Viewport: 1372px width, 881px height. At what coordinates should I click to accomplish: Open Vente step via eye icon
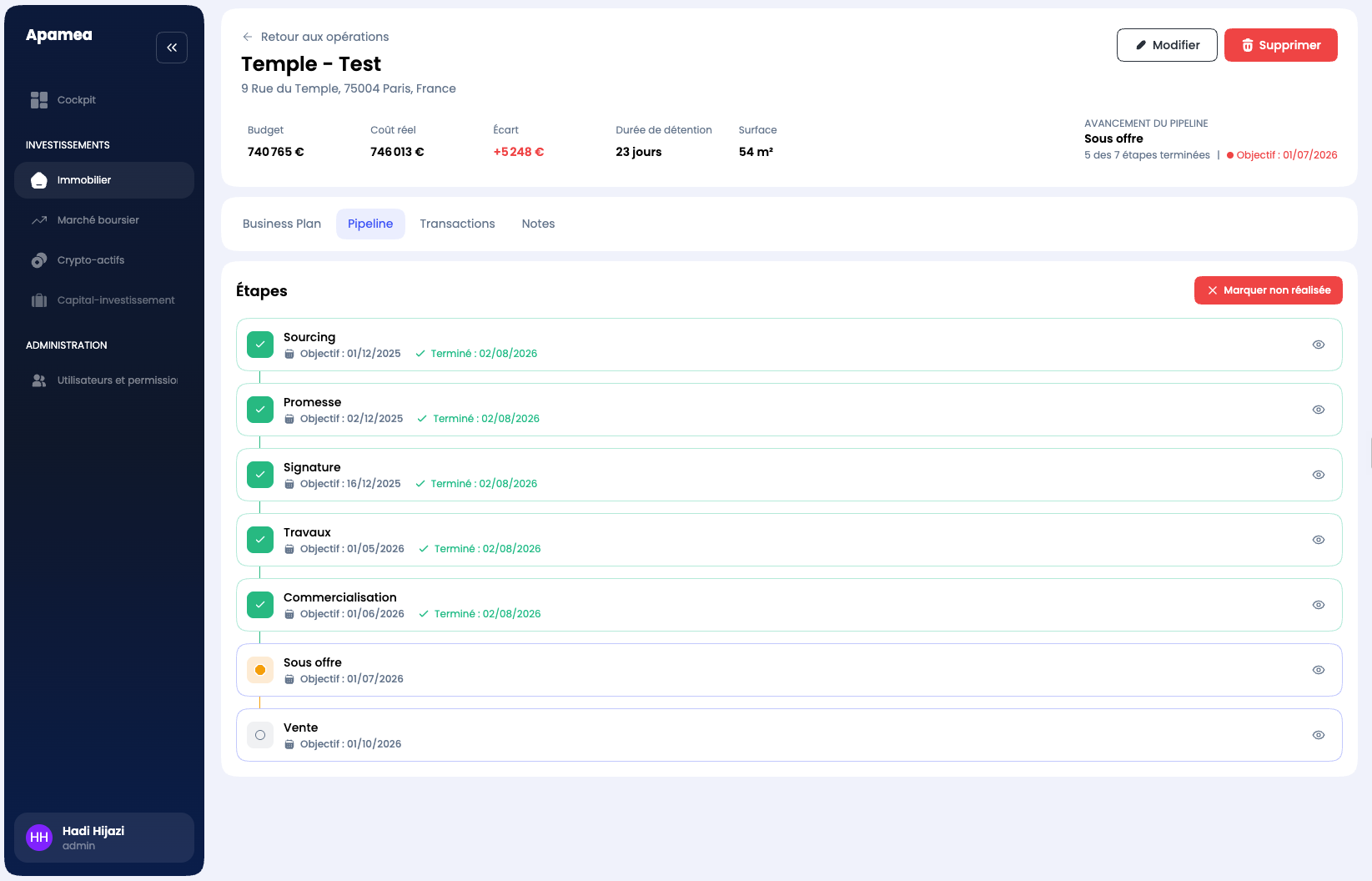coord(1319,735)
